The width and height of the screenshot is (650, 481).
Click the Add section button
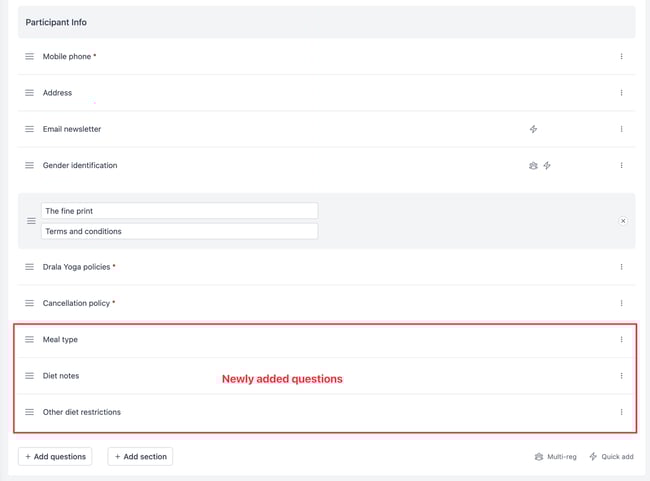140,457
